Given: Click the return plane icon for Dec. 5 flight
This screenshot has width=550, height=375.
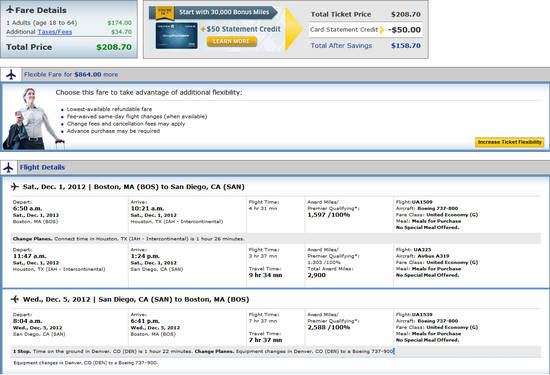Looking at the screenshot, I should point(15,299).
